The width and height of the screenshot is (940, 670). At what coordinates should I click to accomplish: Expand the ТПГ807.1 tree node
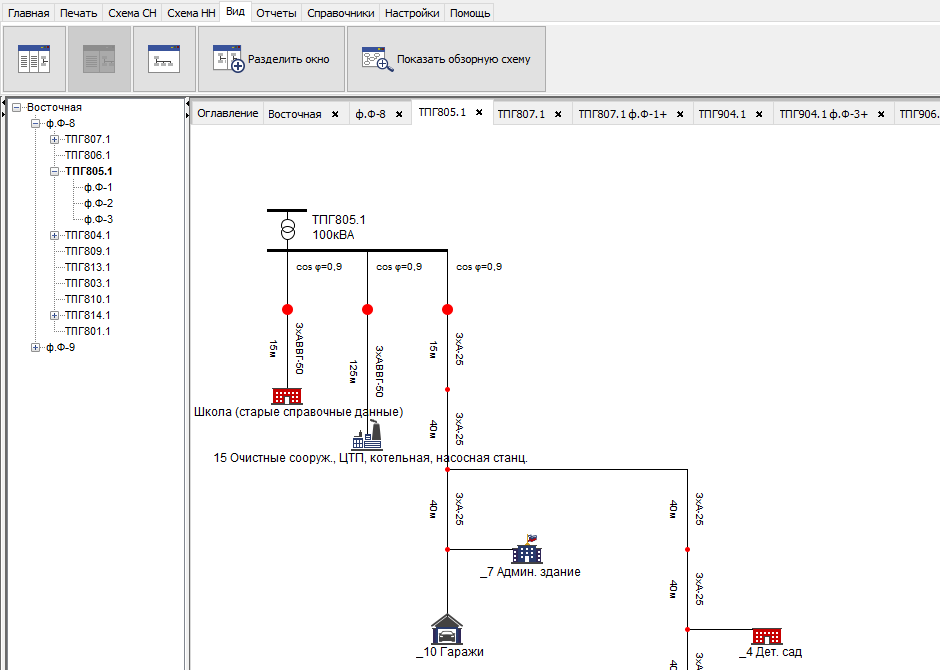pos(55,140)
